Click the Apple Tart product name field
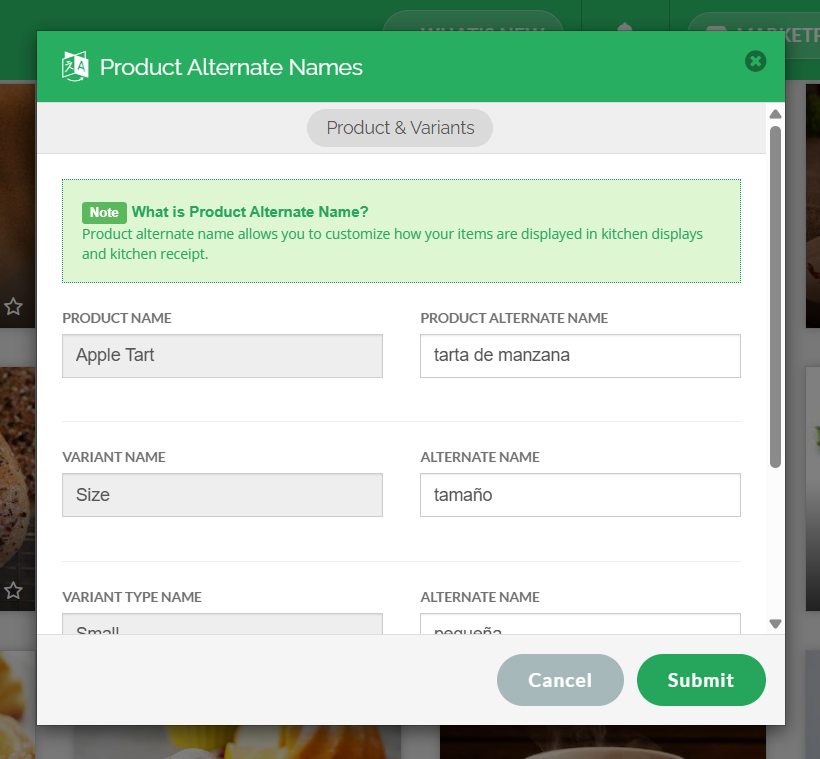820x759 pixels. [x=222, y=356]
